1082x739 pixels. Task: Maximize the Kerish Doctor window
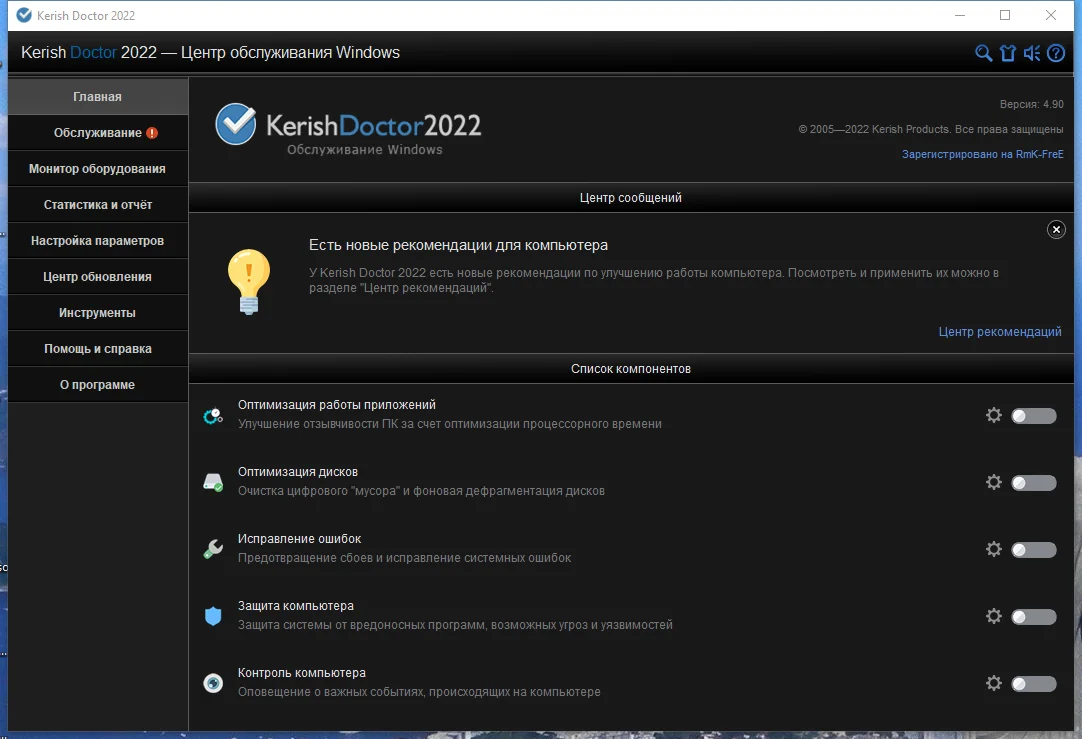(1005, 15)
